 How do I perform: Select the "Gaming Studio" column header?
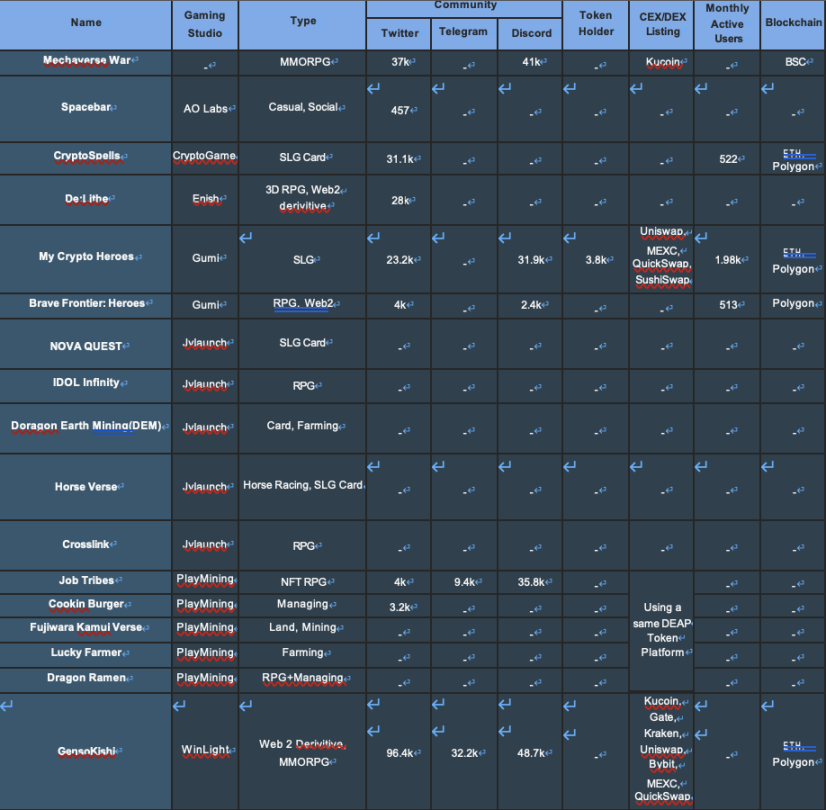coord(205,24)
